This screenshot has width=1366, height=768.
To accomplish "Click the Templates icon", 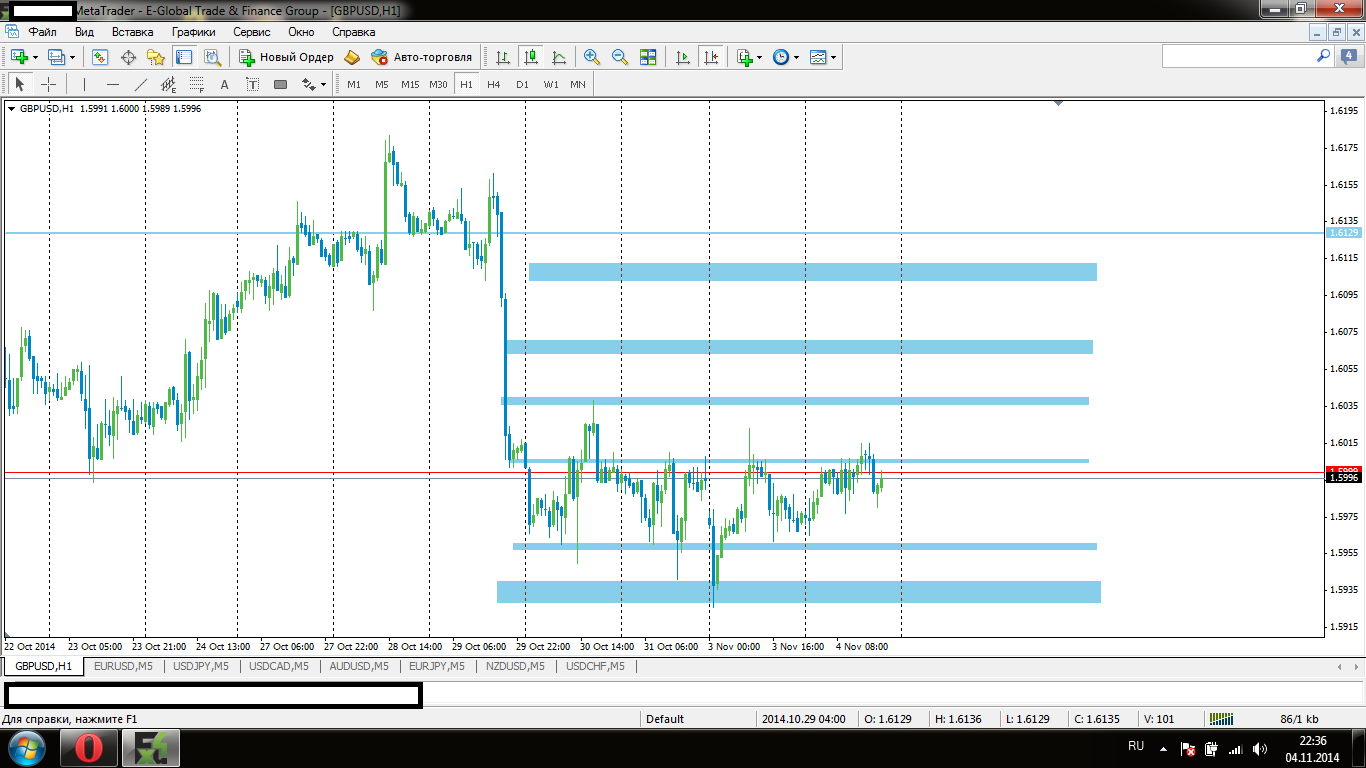I will click(x=818, y=57).
